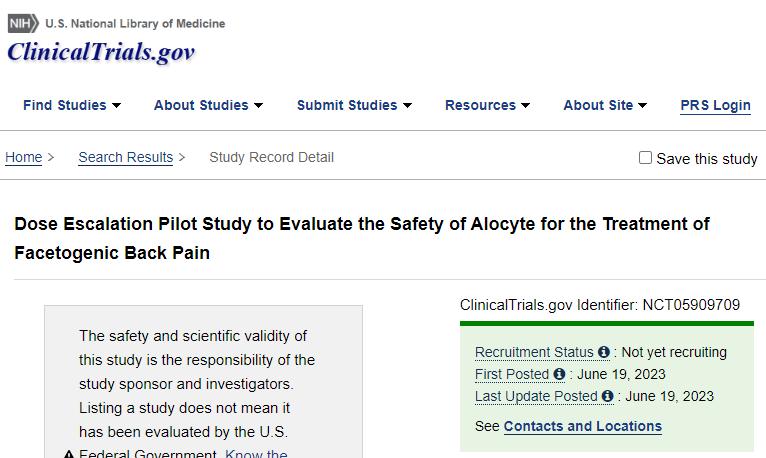Screen dimensions: 766x458
Task: Go to the PRS Login page
Action: tap(715, 106)
